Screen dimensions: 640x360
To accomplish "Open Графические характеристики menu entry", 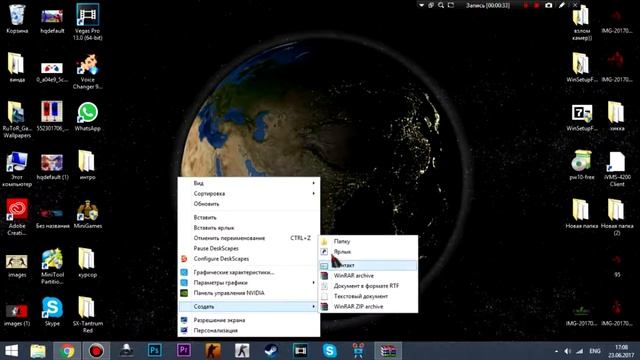I will (249, 272).
